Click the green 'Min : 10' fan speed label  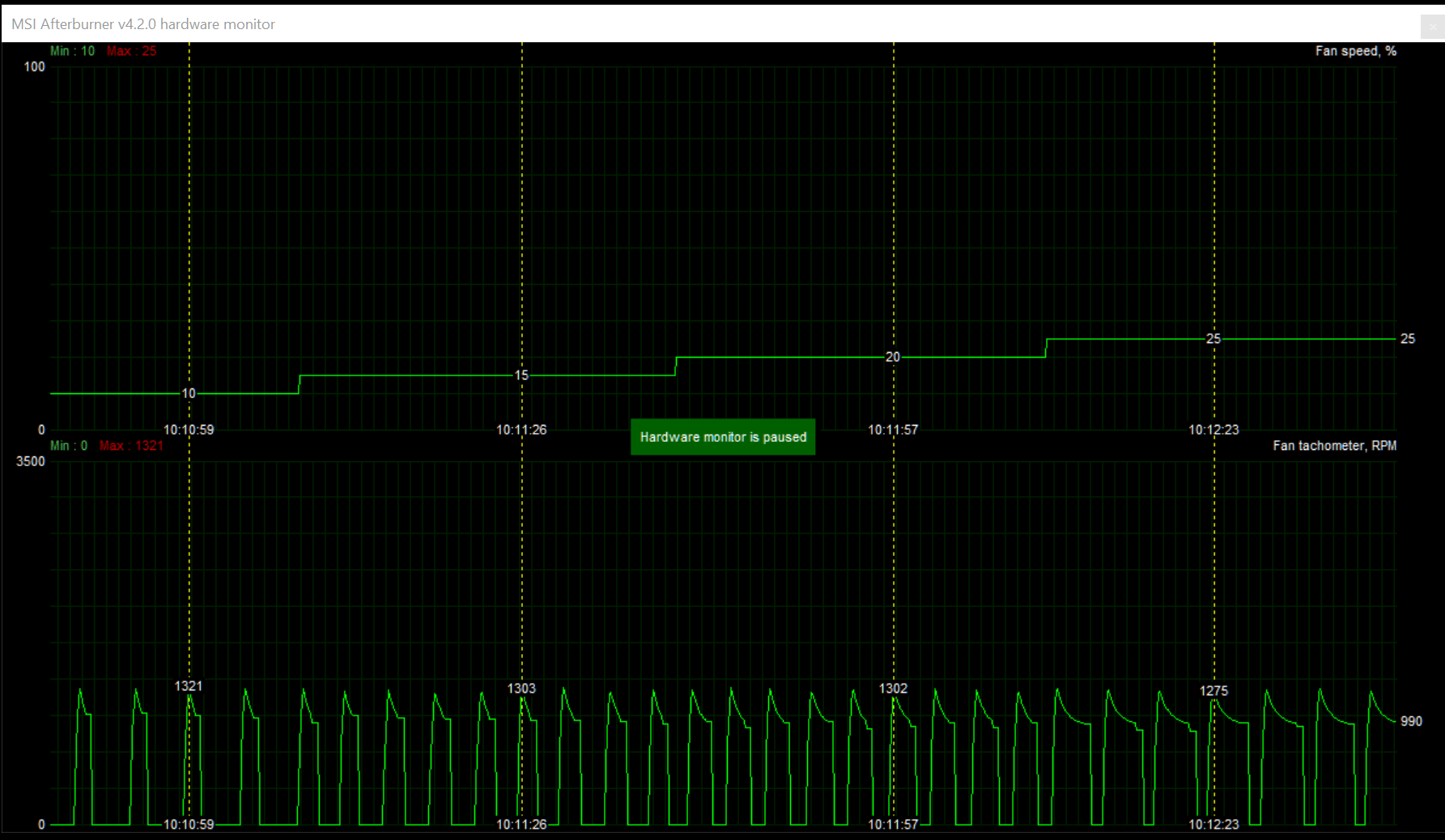[72, 51]
